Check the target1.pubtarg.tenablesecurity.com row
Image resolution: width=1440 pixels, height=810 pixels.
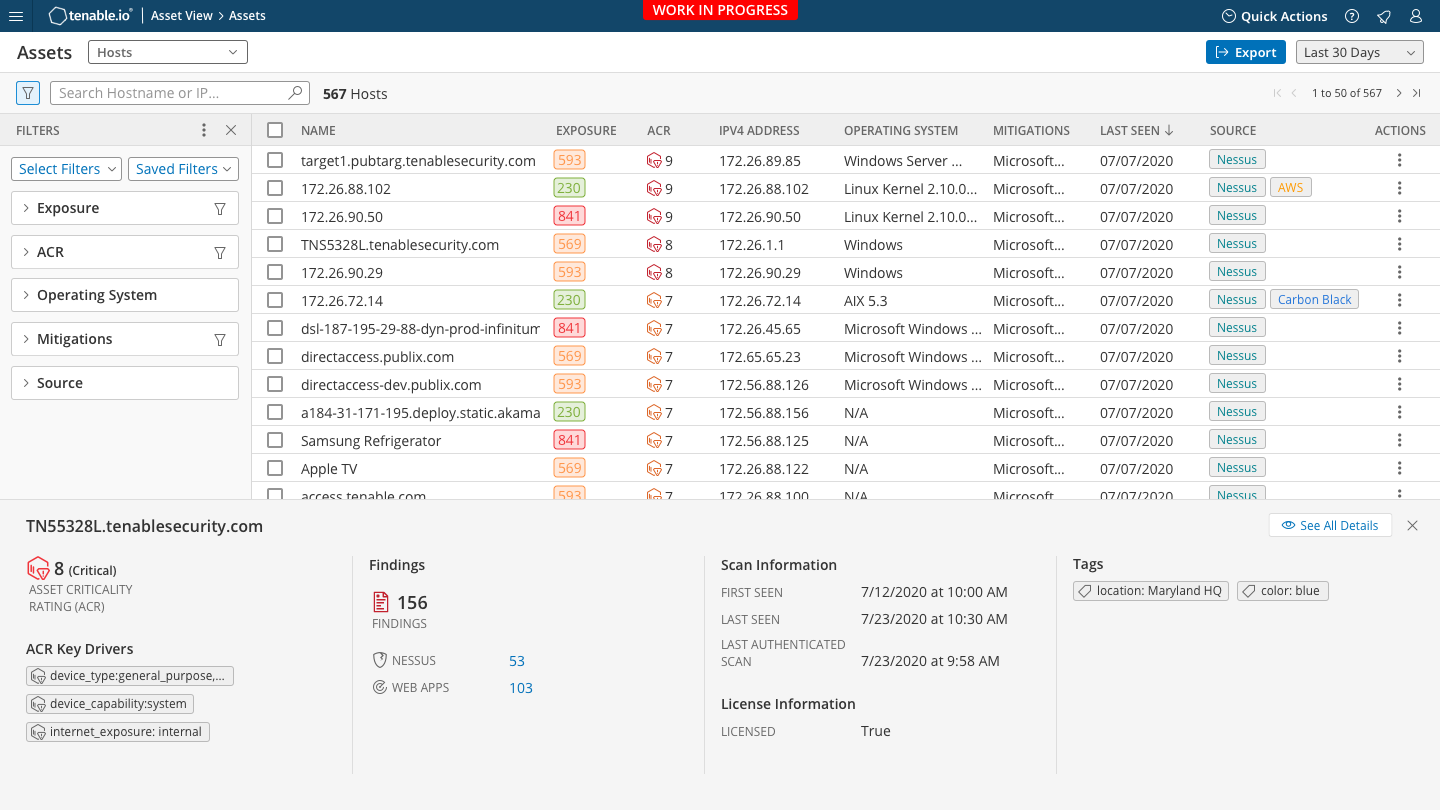coord(275,160)
